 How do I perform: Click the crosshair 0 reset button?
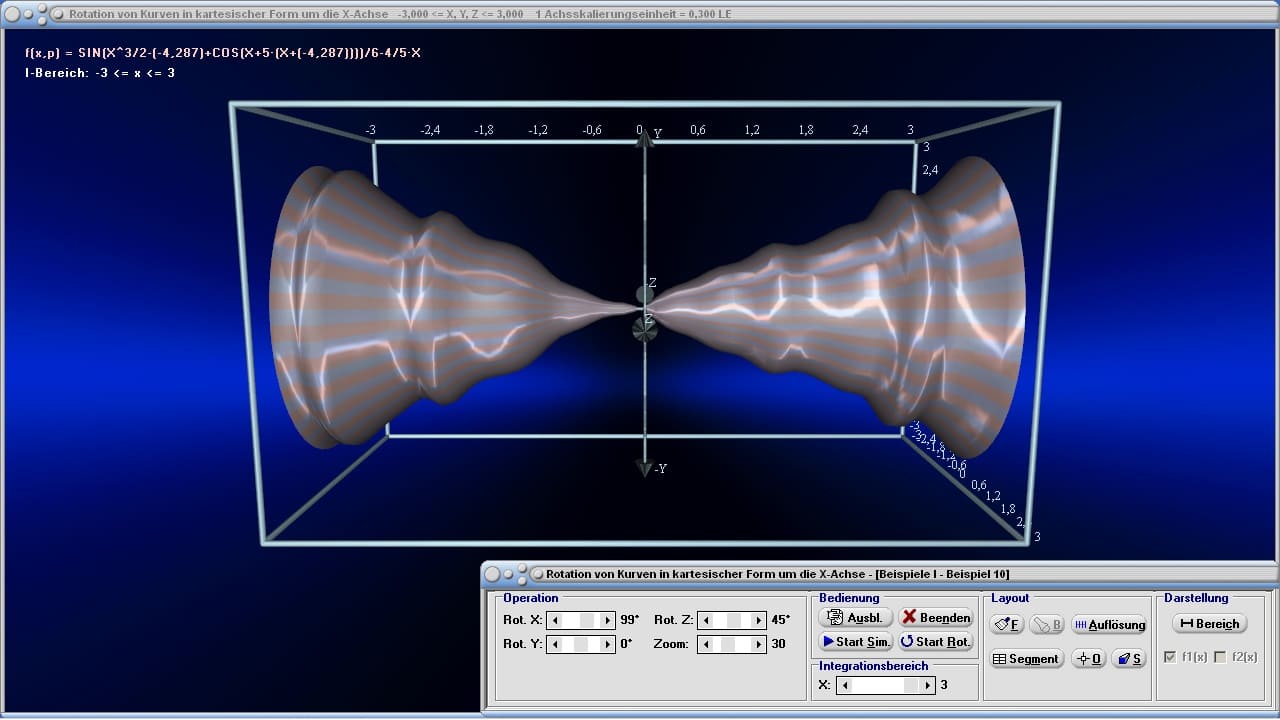[x=1088, y=659]
